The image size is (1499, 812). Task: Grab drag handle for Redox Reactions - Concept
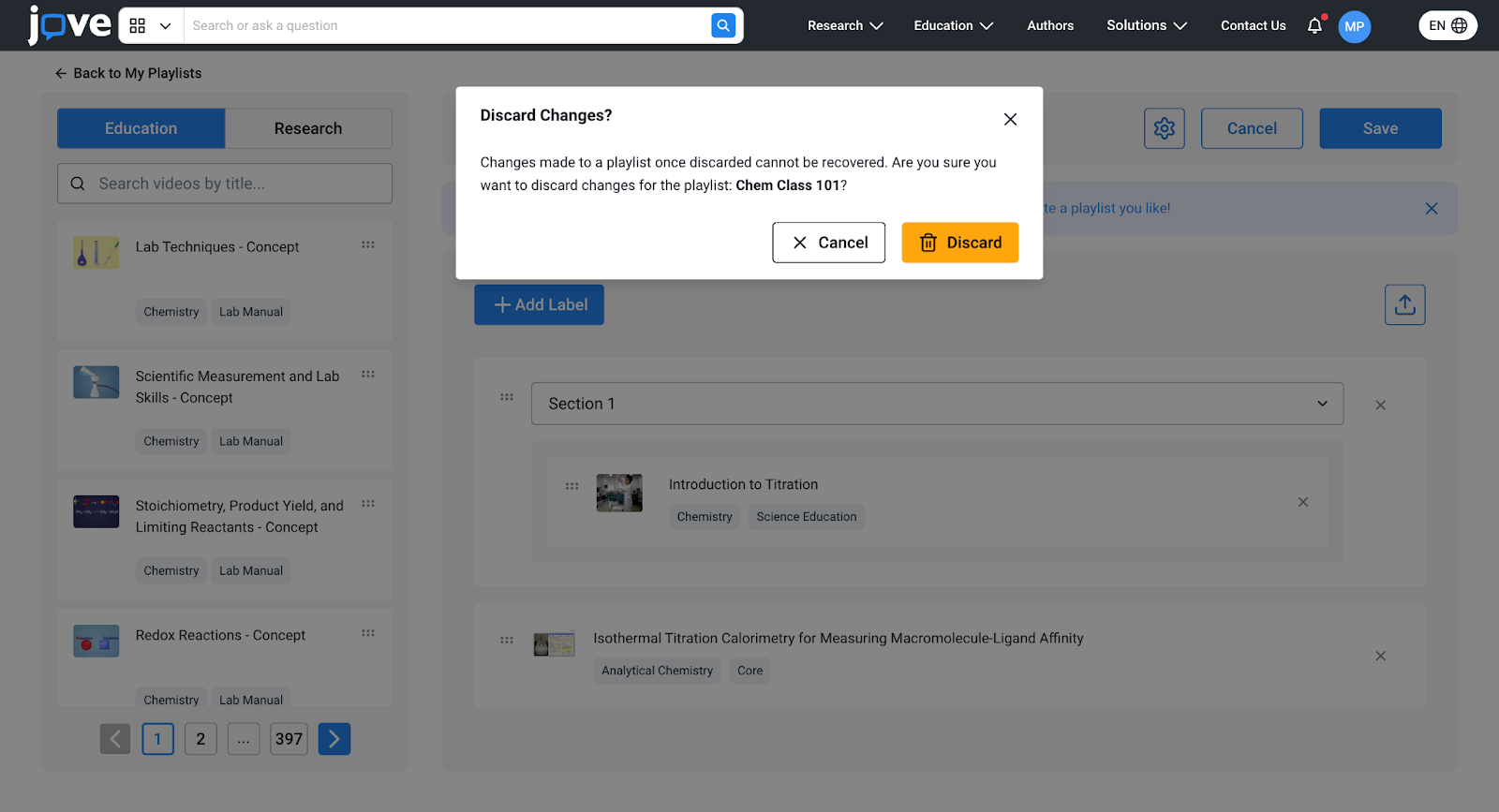tap(368, 632)
